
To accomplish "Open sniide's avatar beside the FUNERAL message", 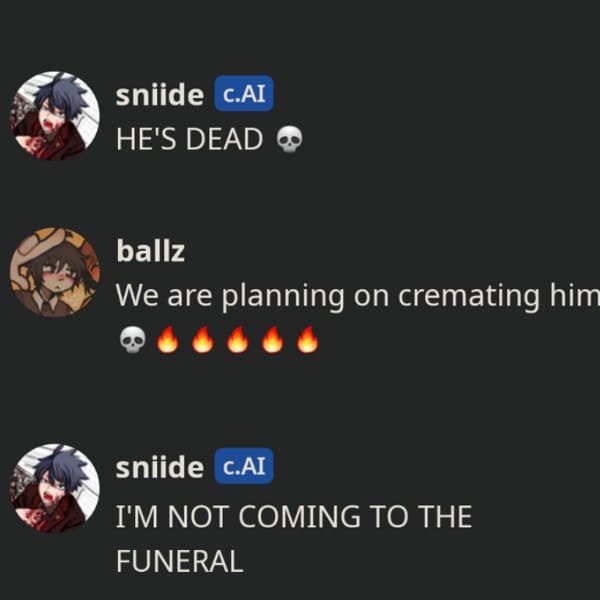I will (x=55, y=489).
